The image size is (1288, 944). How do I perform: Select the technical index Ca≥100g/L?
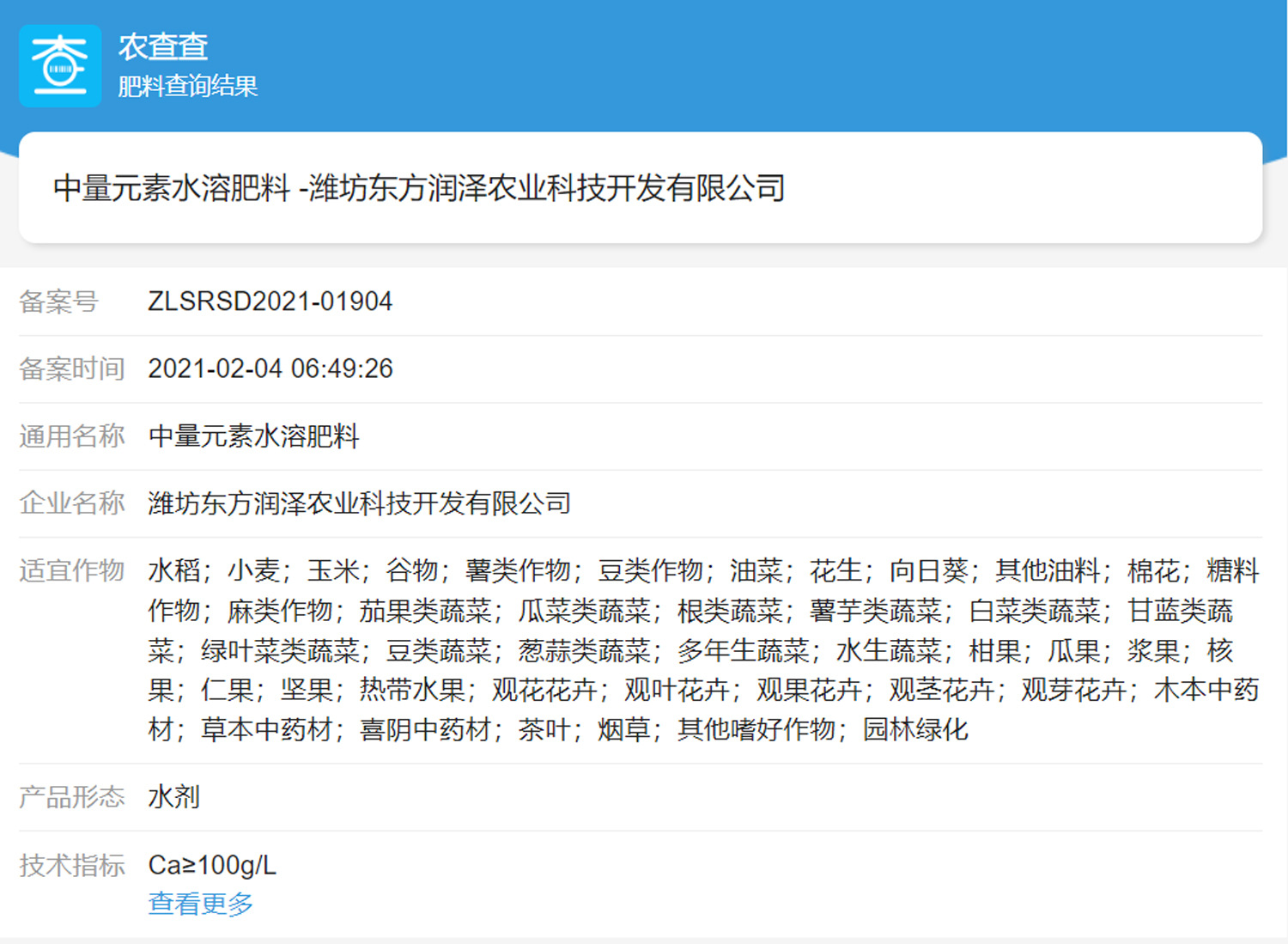(x=212, y=865)
